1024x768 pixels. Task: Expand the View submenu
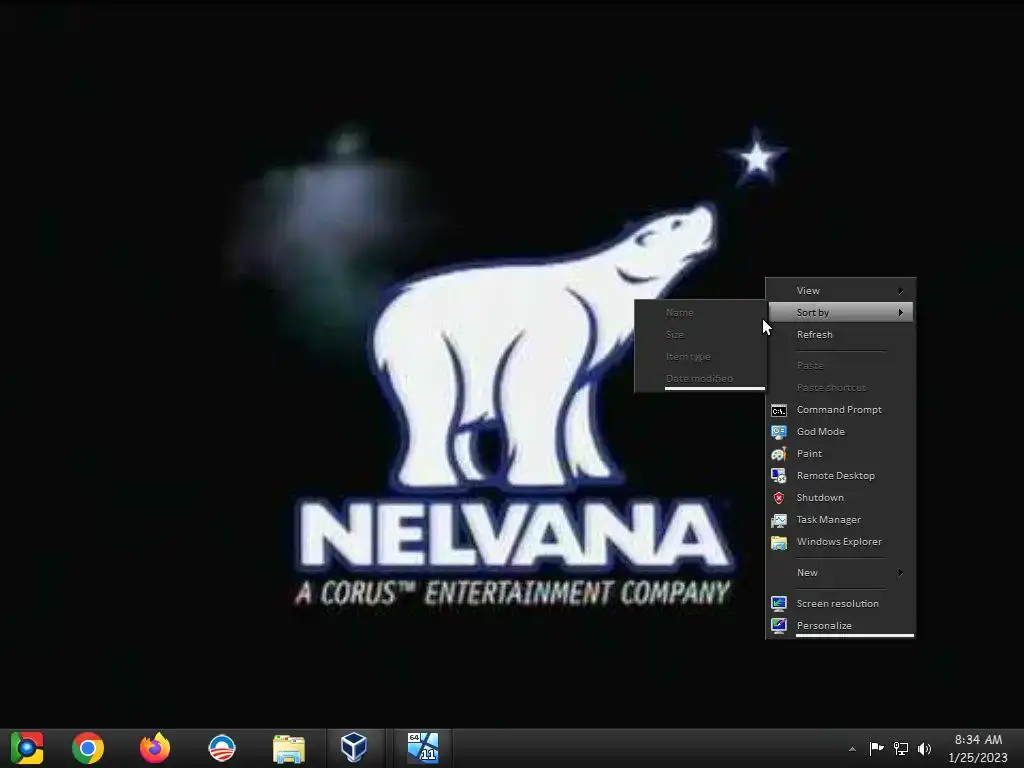[x=840, y=291]
